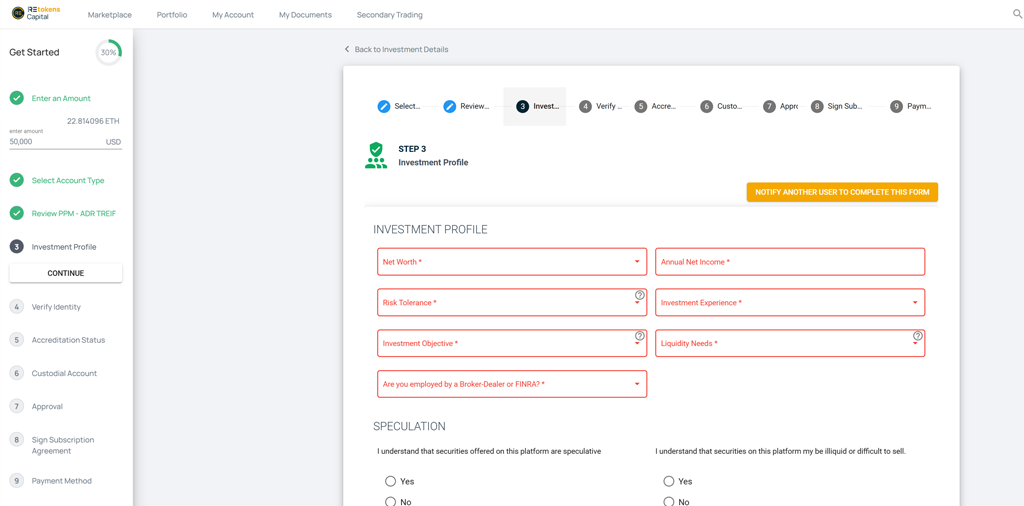Viewport: 1024px width, 506px height.
Task: Open My Documents in top navigation
Action: pyautogui.click(x=305, y=14)
